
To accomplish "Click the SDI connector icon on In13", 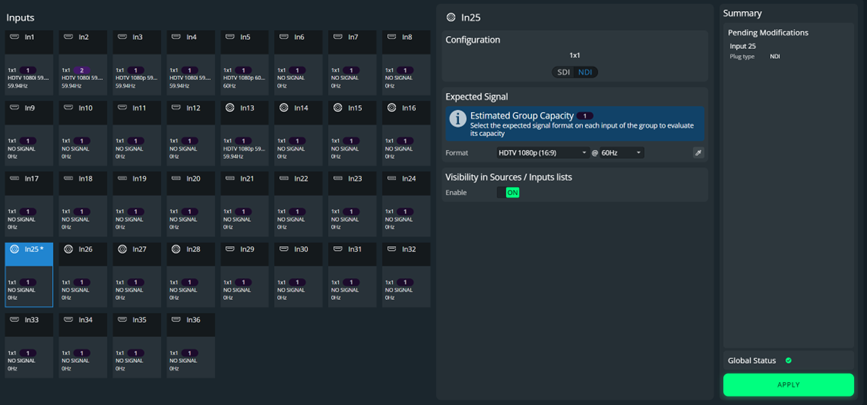I will point(230,108).
